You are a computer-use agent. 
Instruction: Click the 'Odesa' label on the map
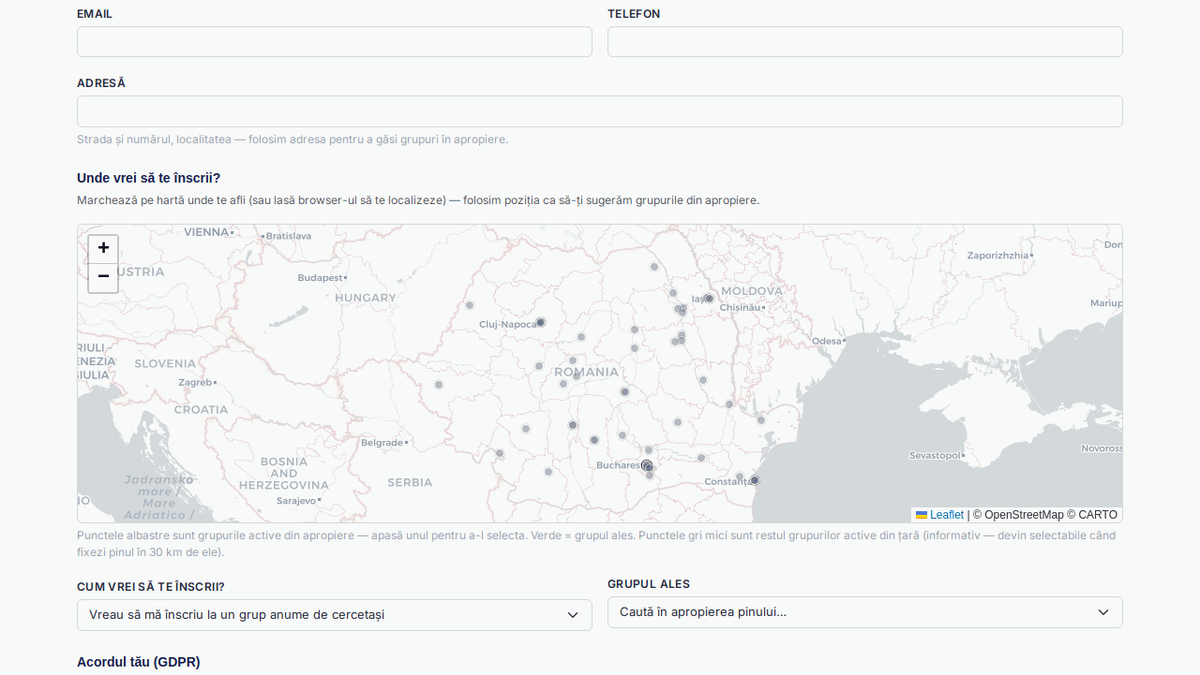click(x=827, y=341)
